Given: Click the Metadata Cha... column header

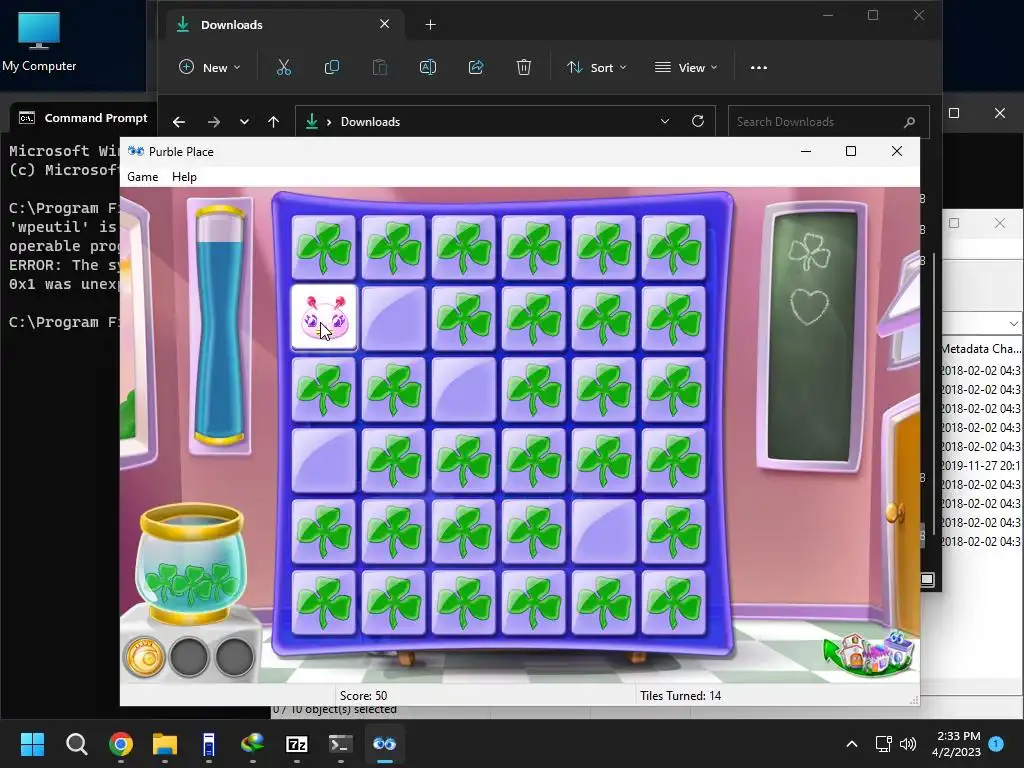Looking at the screenshot, I should [981, 349].
